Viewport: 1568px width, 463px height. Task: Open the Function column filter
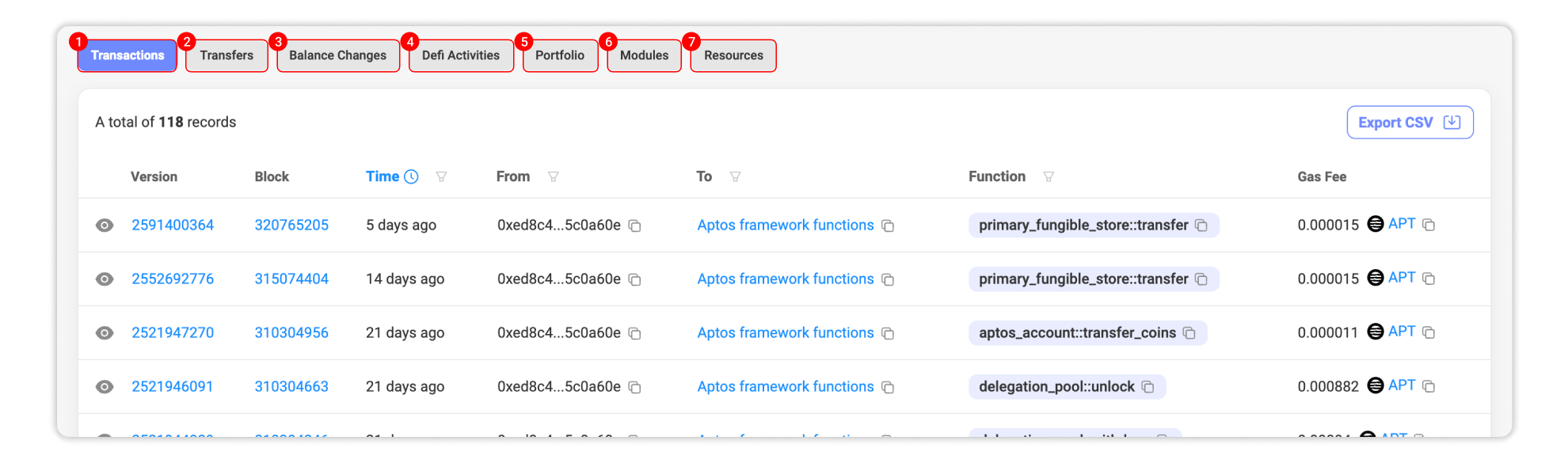[1049, 176]
